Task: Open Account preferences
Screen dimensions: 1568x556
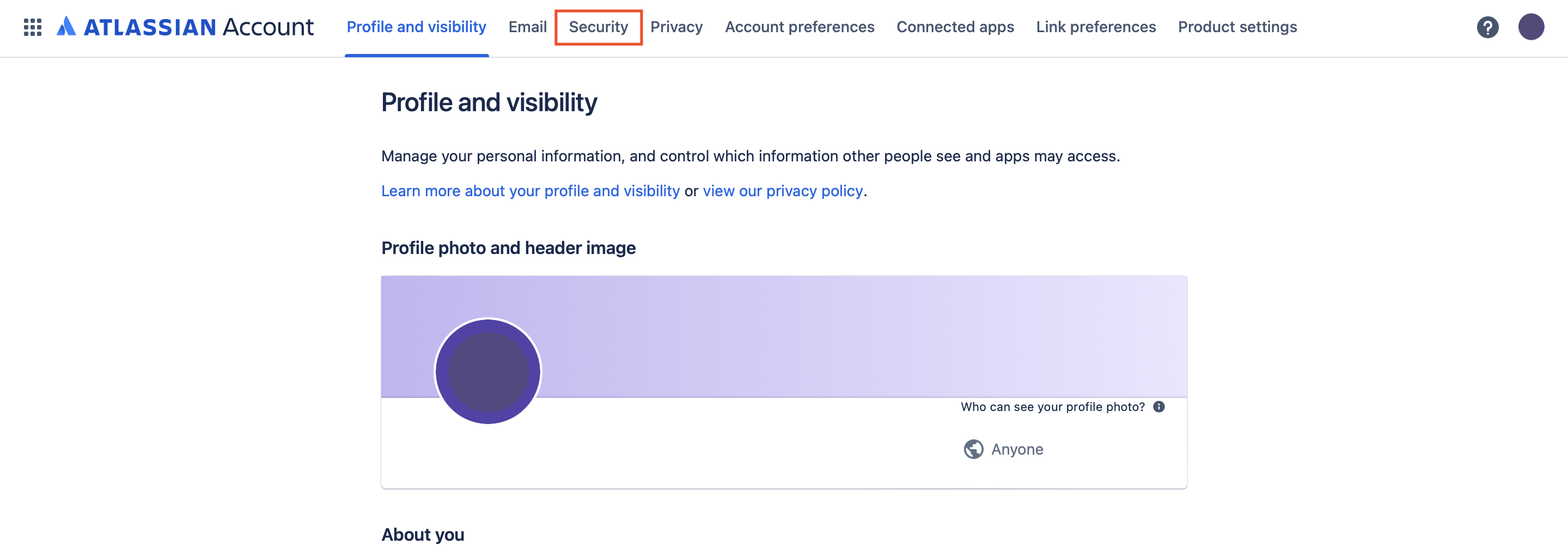Action: (799, 27)
